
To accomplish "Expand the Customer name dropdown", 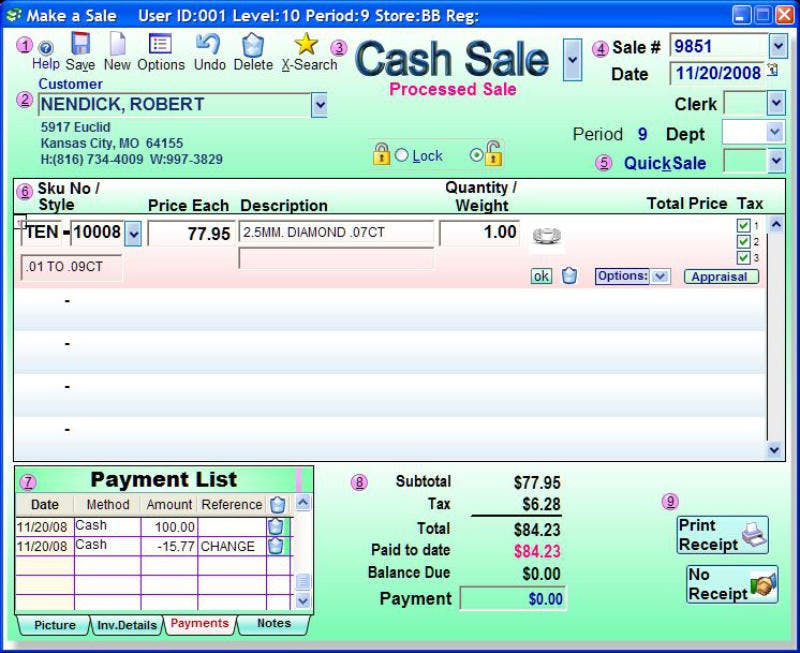I will point(319,105).
